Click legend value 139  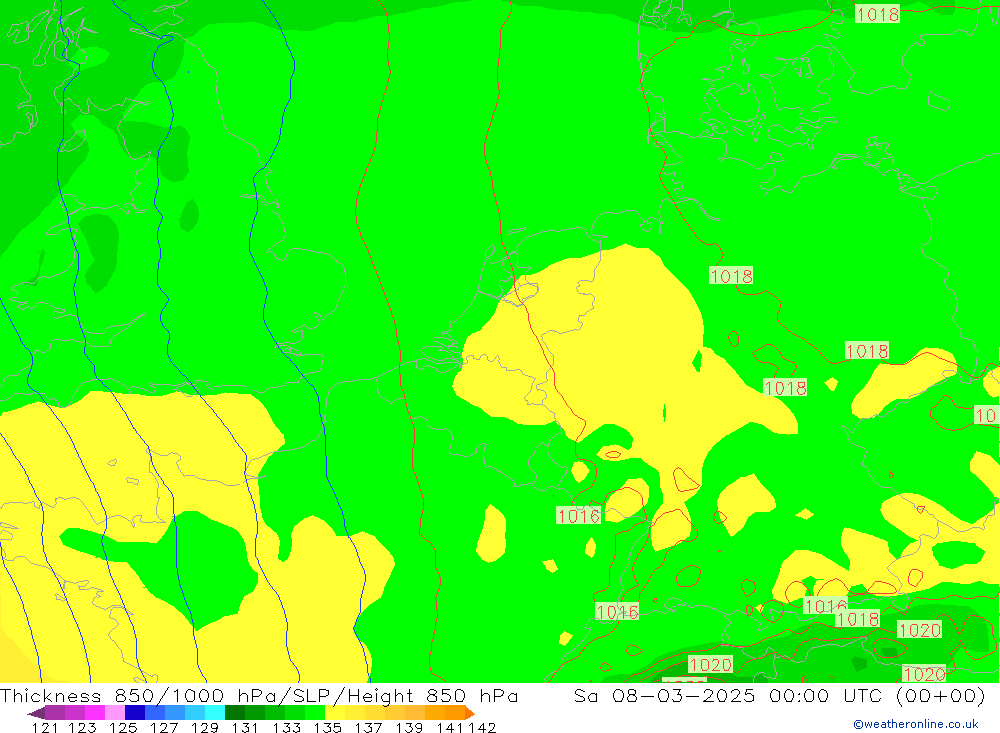(x=409, y=727)
